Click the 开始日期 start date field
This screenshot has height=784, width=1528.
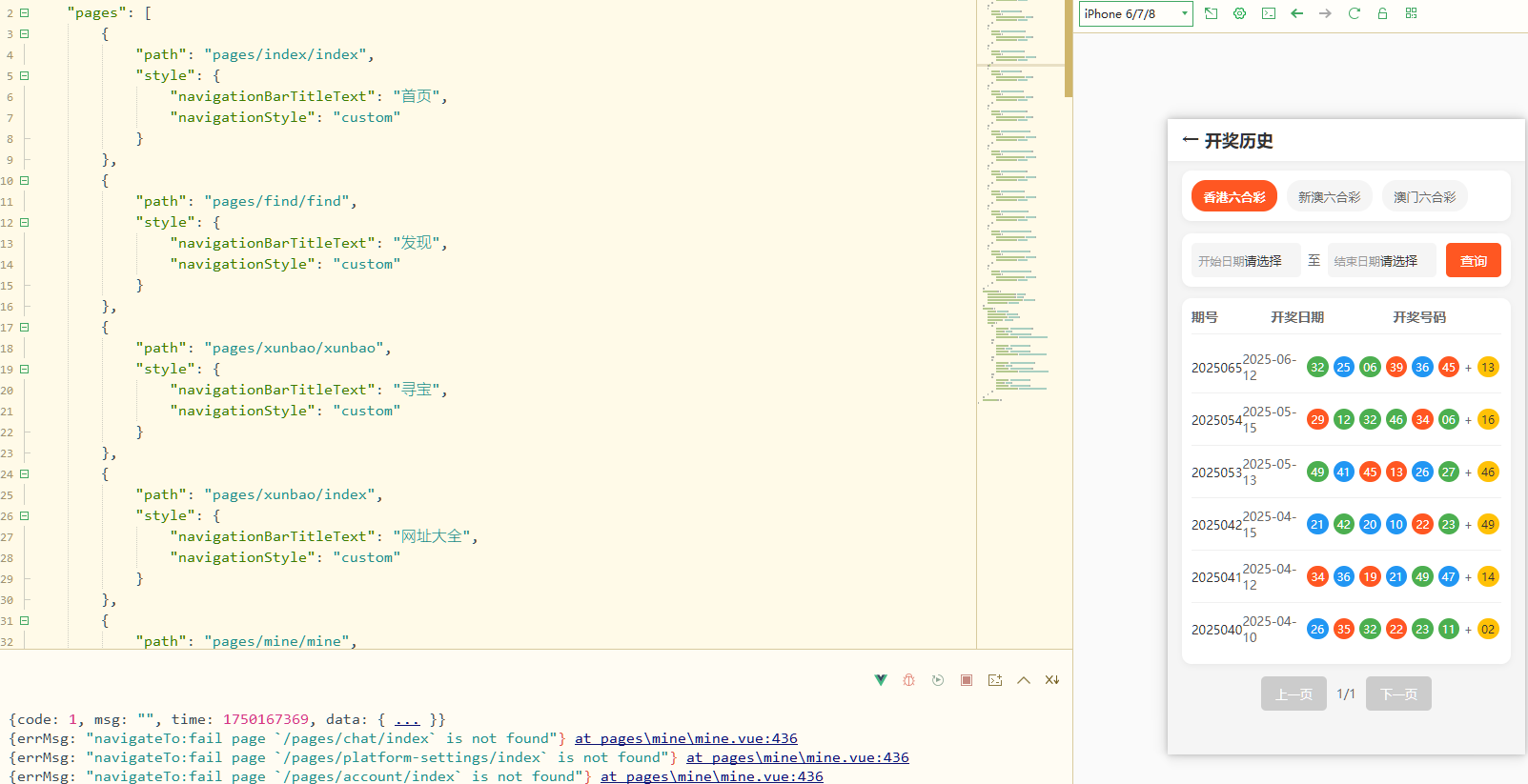pos(1245,260)
